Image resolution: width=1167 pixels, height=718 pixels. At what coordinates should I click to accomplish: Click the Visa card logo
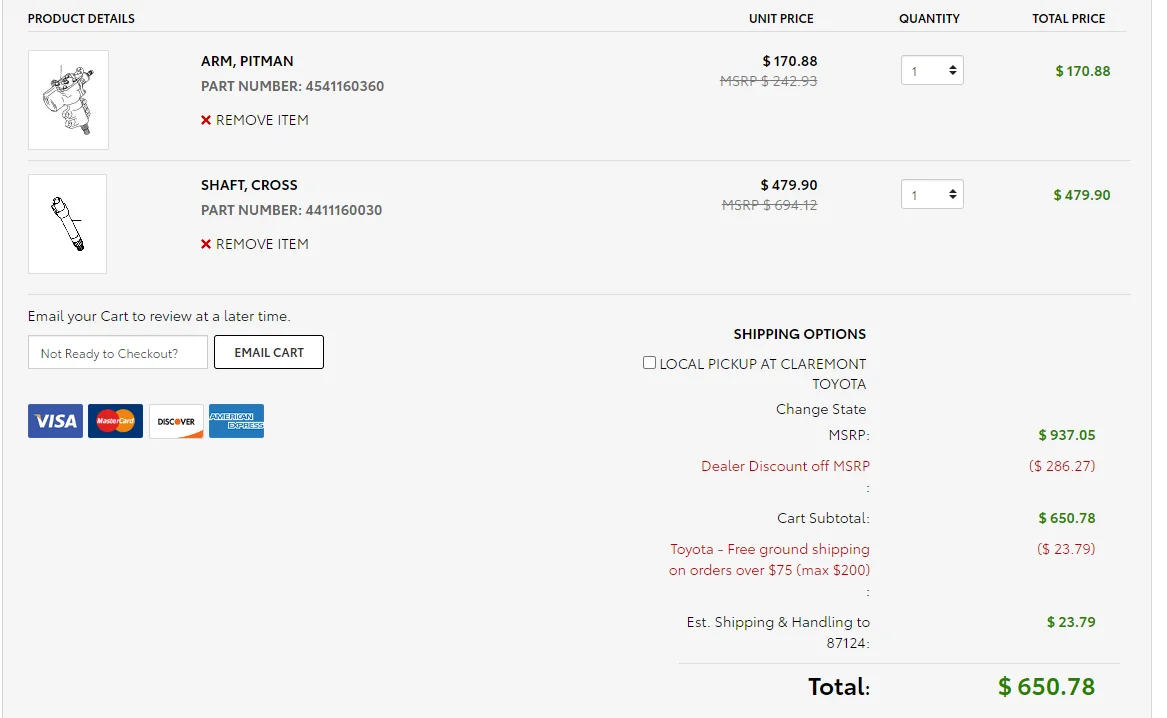click(56, 421)
